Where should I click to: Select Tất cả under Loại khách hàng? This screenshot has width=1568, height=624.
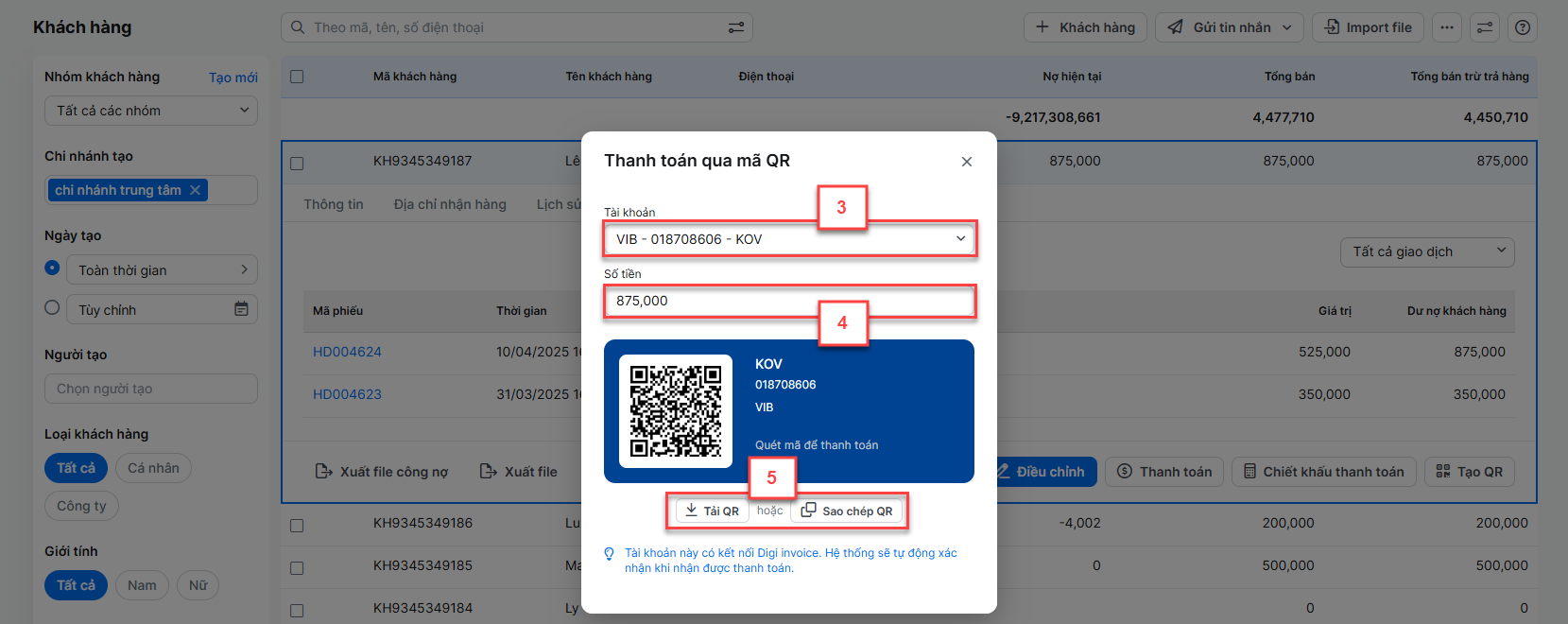76,468
